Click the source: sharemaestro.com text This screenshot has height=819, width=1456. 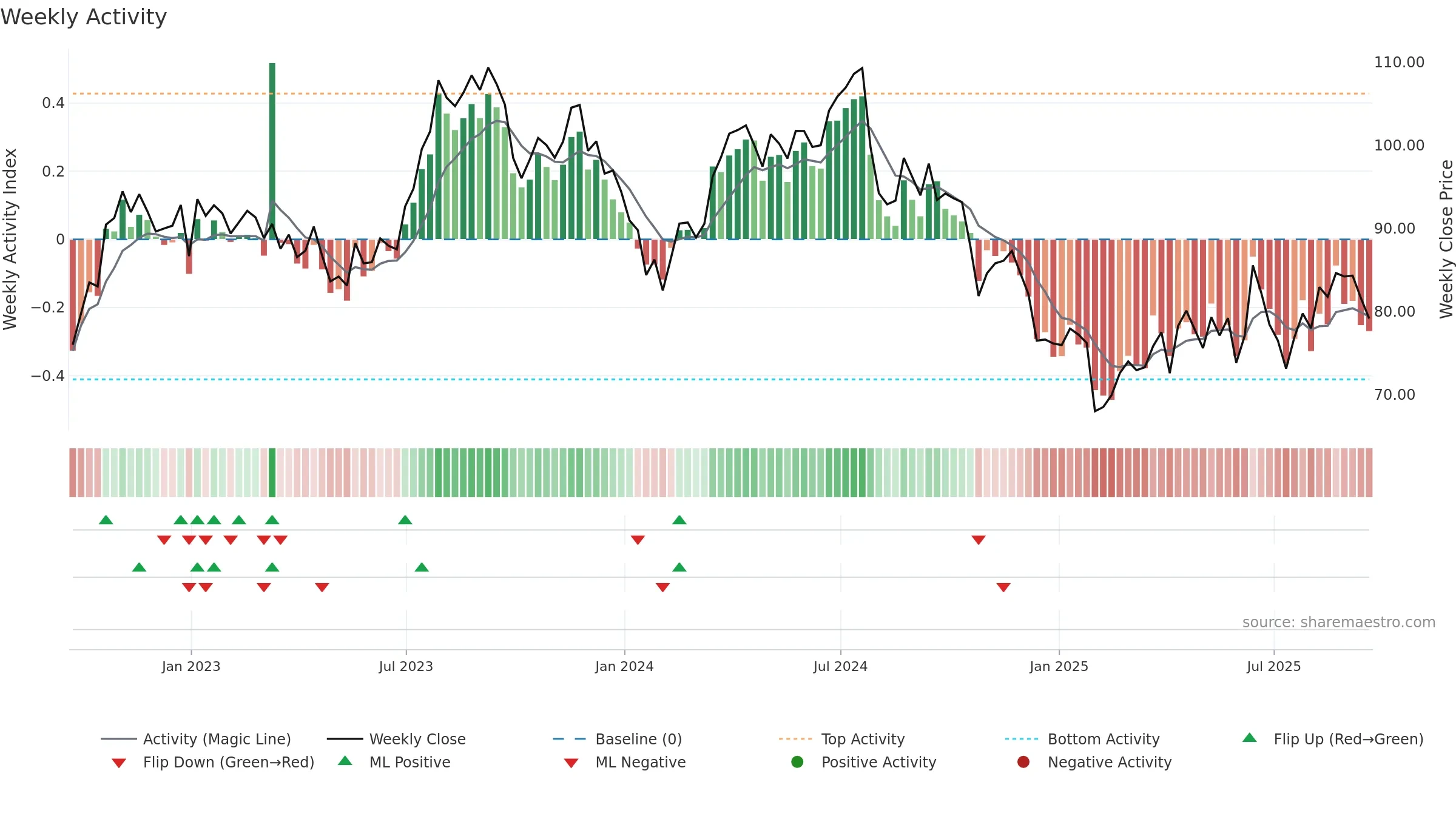[1339, 622]
